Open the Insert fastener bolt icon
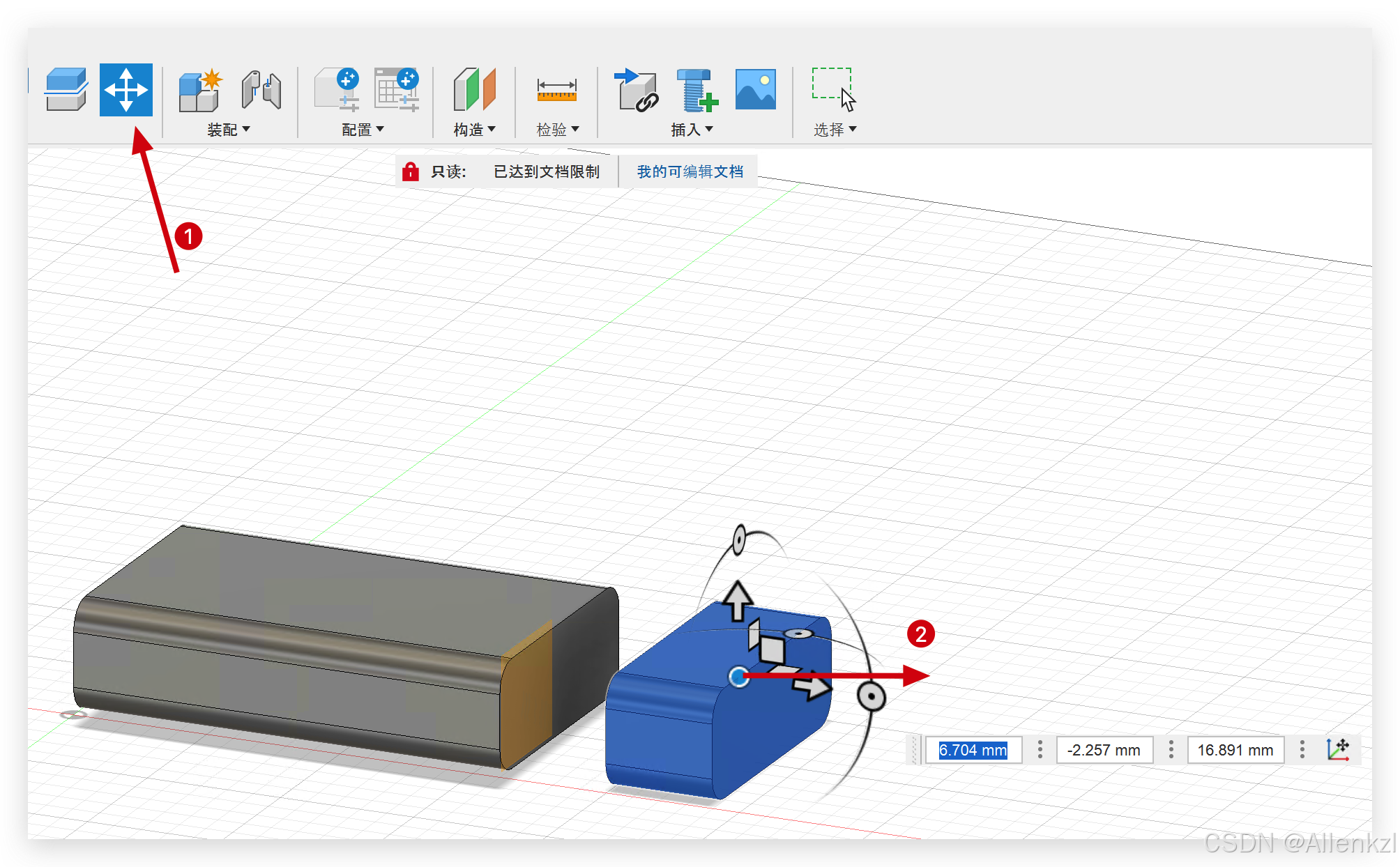The width and height of the screenshot is (1400, 867). [697, 91]
